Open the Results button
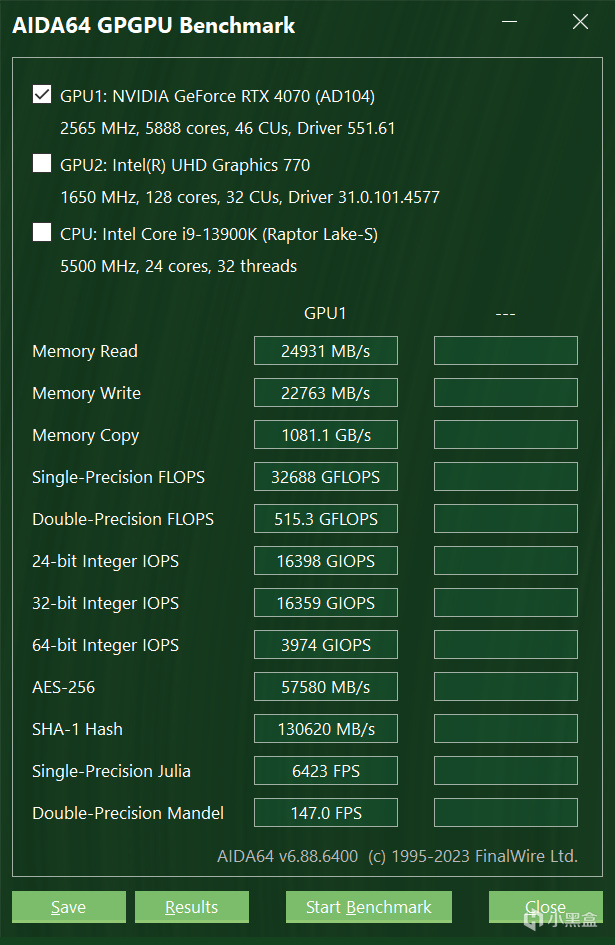This screenshot has width=615, height=945. [191, 907]
